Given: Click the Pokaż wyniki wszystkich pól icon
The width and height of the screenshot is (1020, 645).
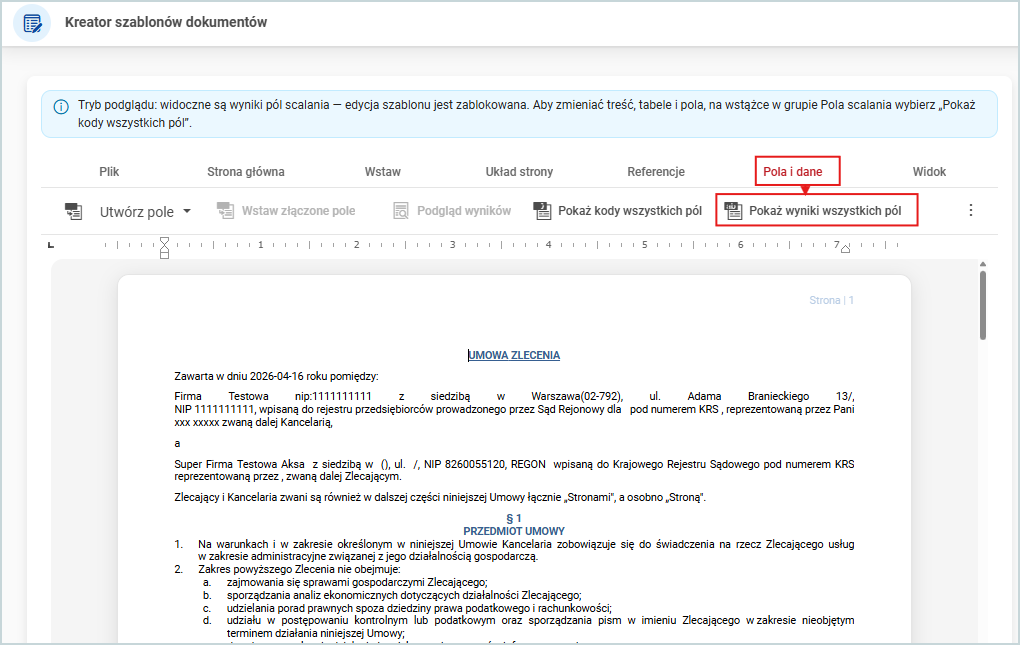Looking at the screenshot, I should click(x=734, y=211).
